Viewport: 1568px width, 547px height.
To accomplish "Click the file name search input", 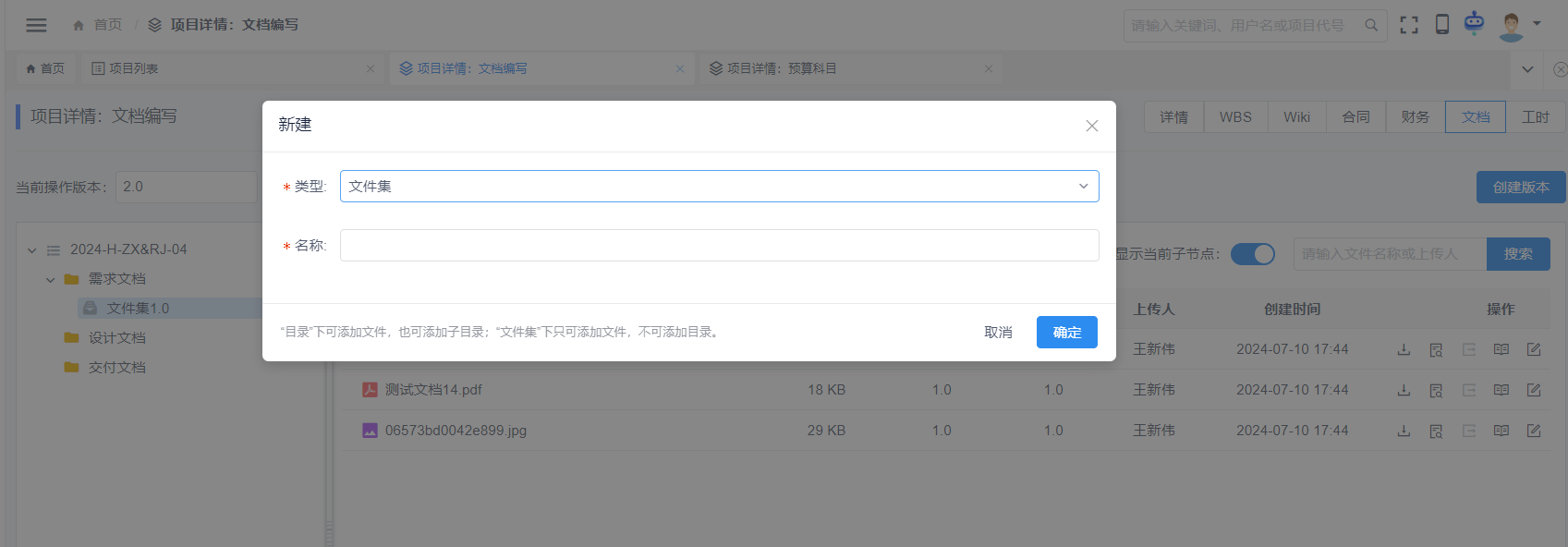I will pos(1391,254).
